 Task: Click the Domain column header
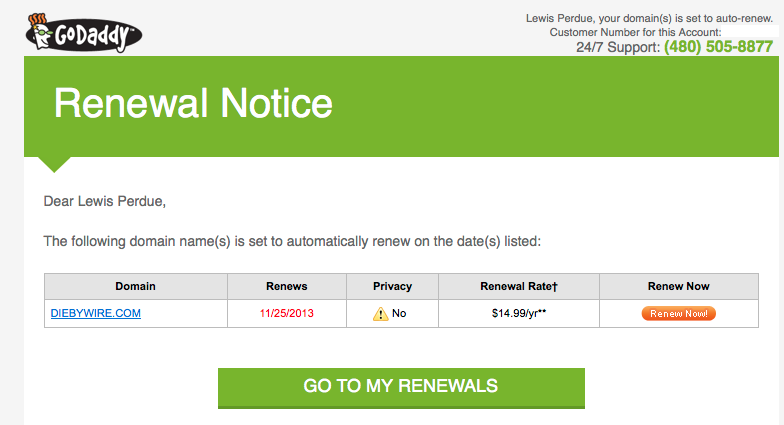point(136,286)
